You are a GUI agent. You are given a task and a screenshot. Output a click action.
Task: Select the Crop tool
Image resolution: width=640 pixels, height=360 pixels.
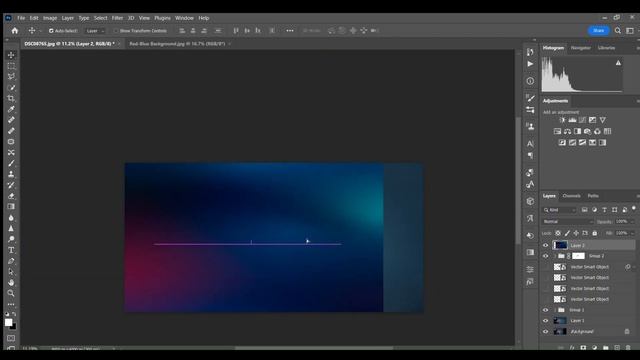point(11,98)
